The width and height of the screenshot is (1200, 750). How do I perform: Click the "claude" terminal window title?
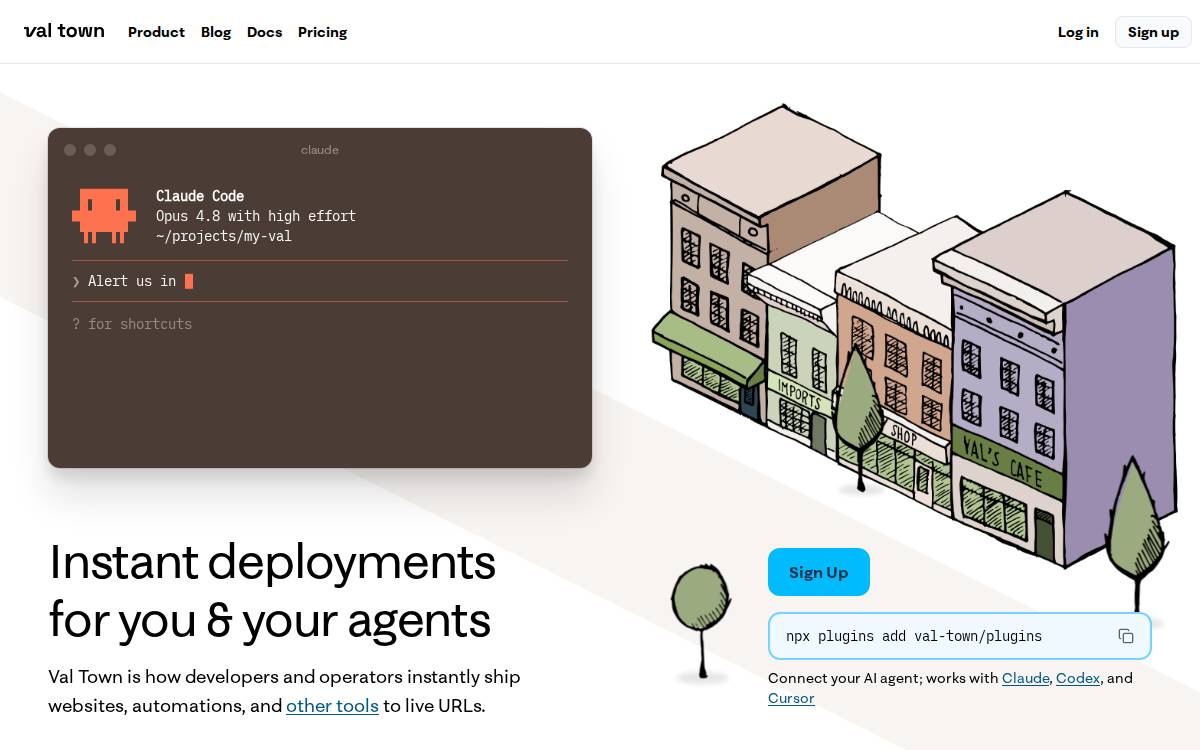point(320,150)
